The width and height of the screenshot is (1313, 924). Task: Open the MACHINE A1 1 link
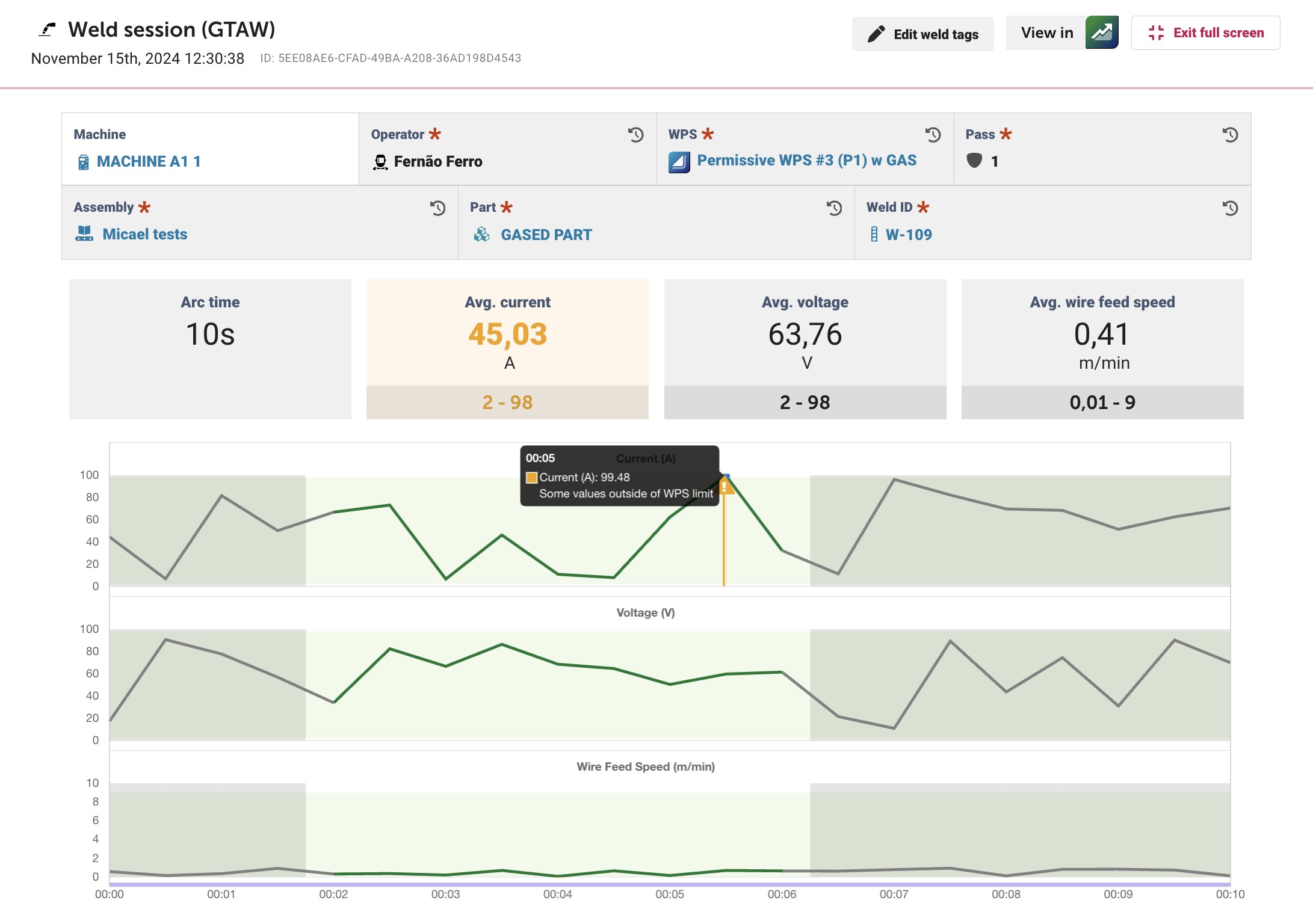pos(149,161)
